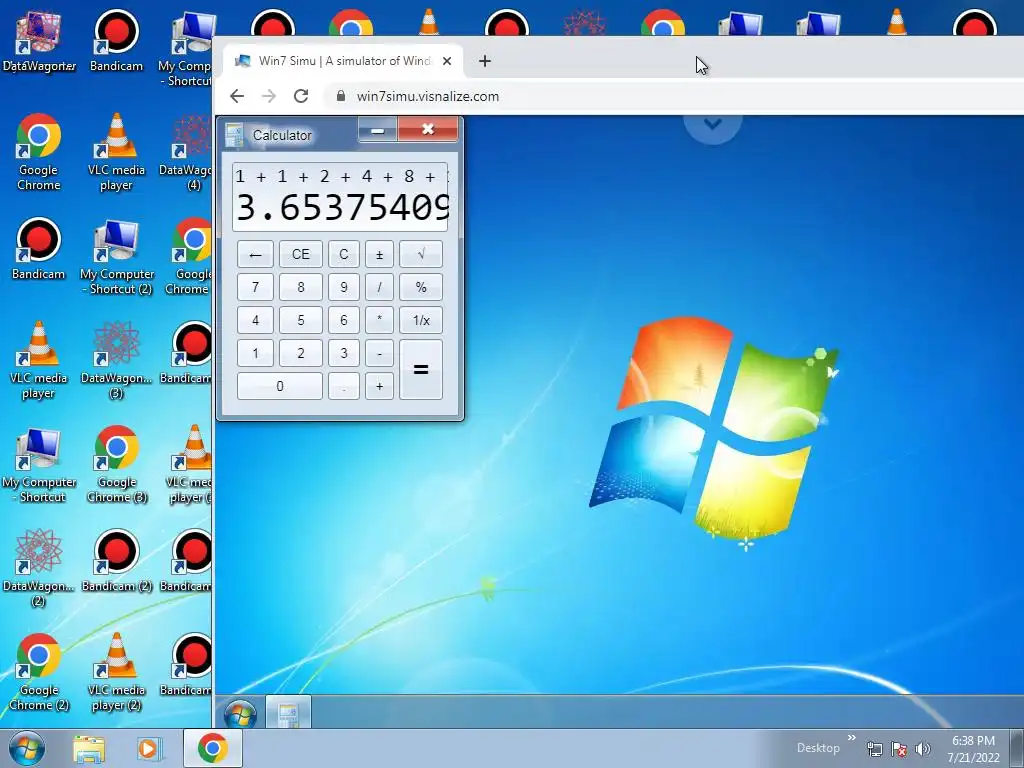Screen dimensions: 1024x768
Task: Expand the Desktop toolbar chevron
Action: (852, 738)
